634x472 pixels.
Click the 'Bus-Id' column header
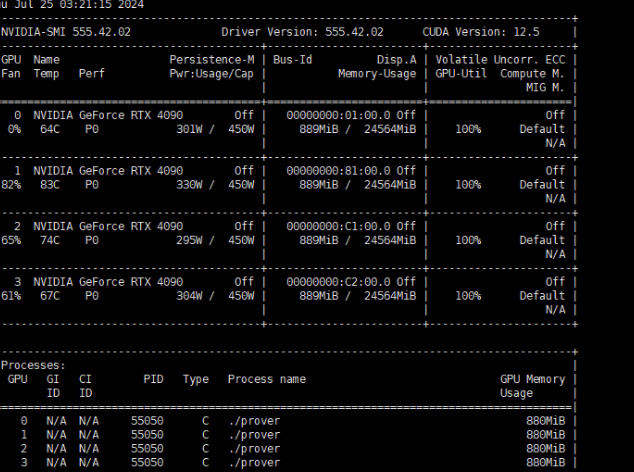pyautogui.click(x=293, y=60)
